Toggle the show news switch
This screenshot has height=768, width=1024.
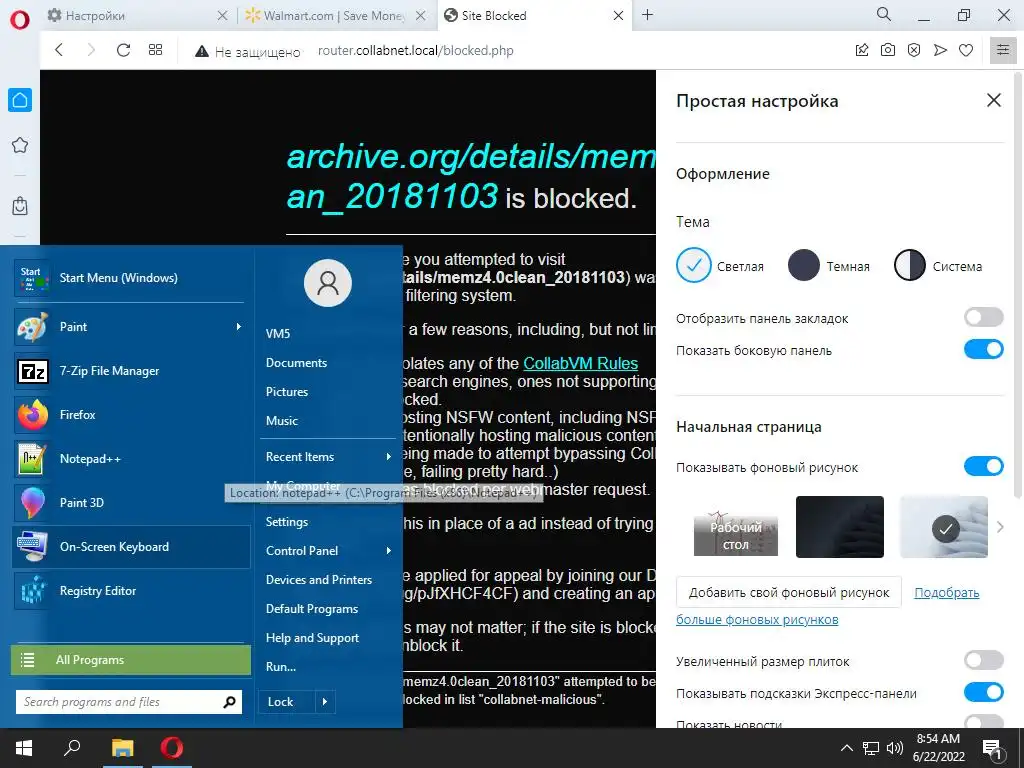click(x=984, y=722)
